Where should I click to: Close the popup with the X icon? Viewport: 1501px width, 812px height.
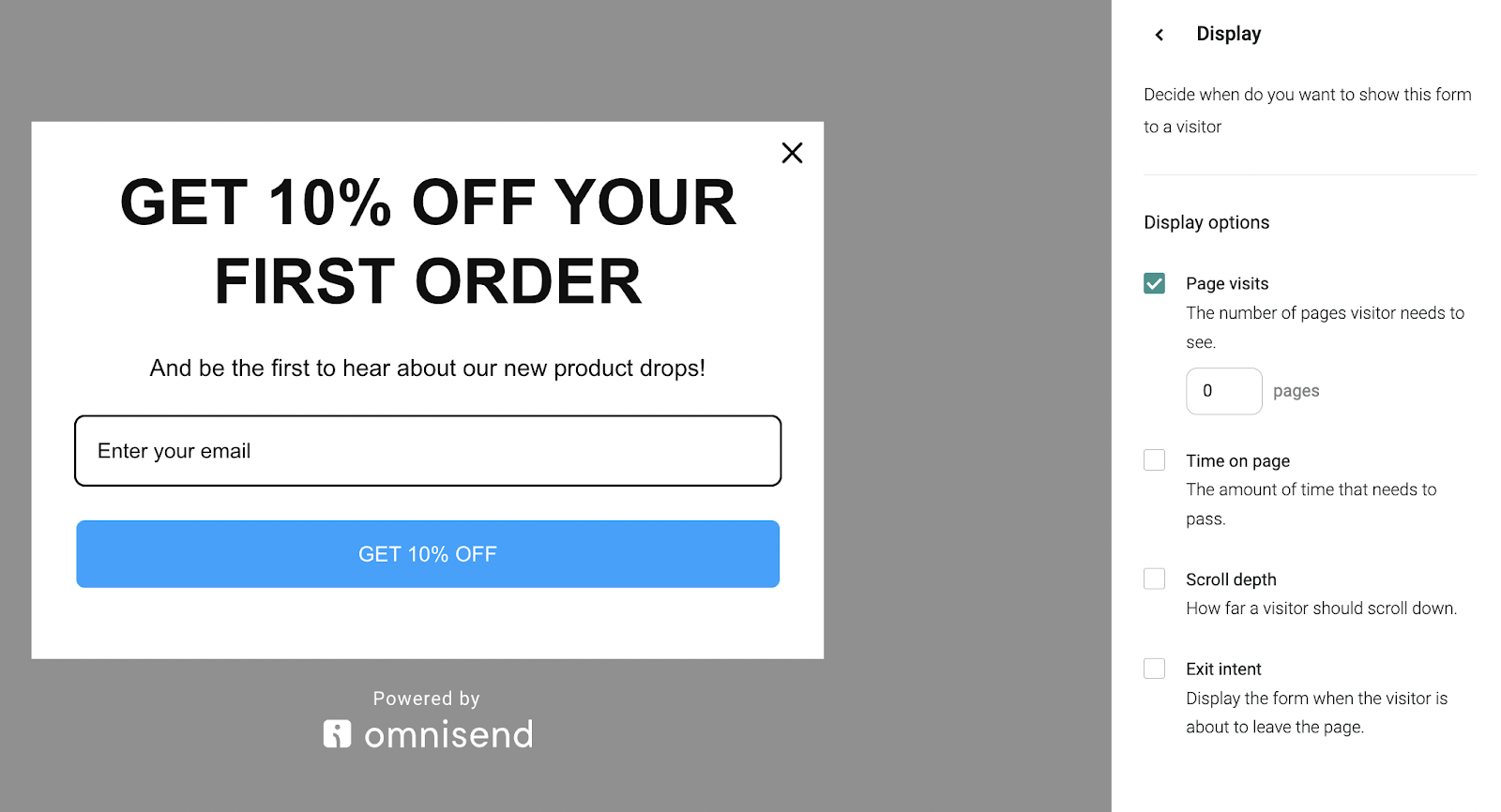(792, 153)
